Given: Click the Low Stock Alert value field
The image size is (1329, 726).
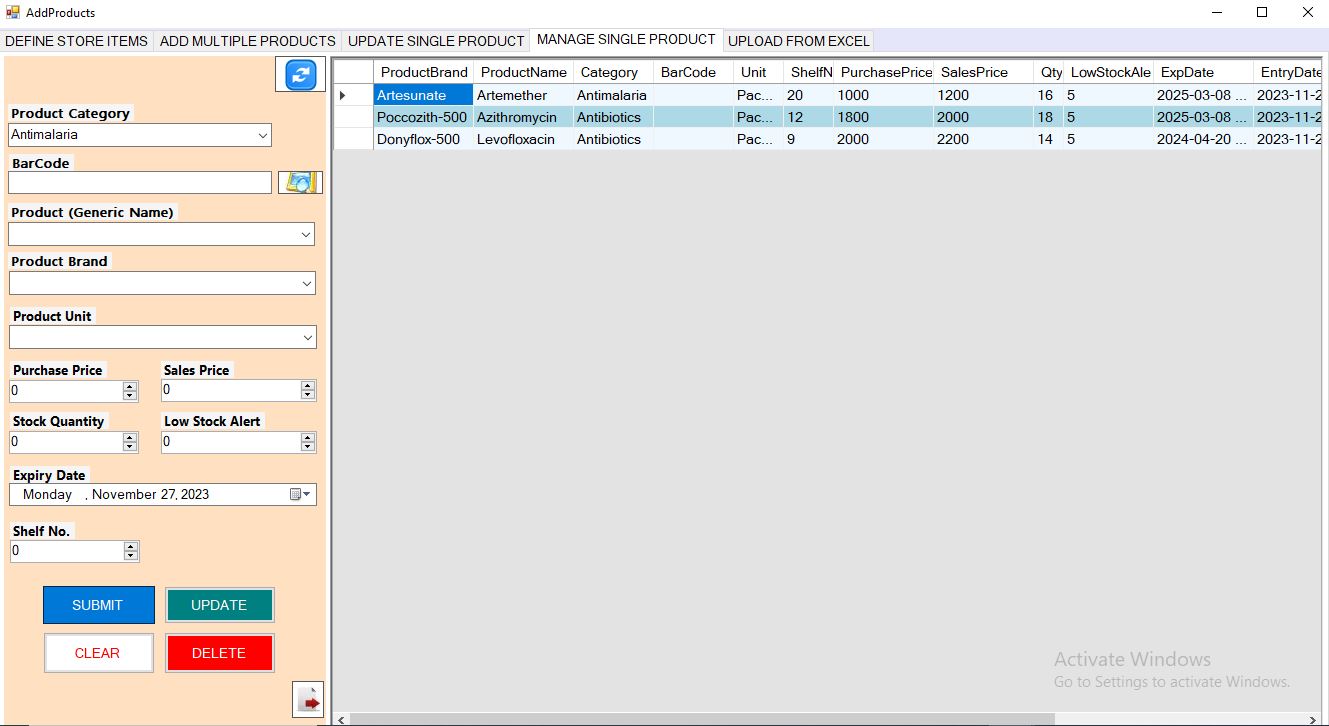Looking at the screenshot, I should tap(230, 442).
